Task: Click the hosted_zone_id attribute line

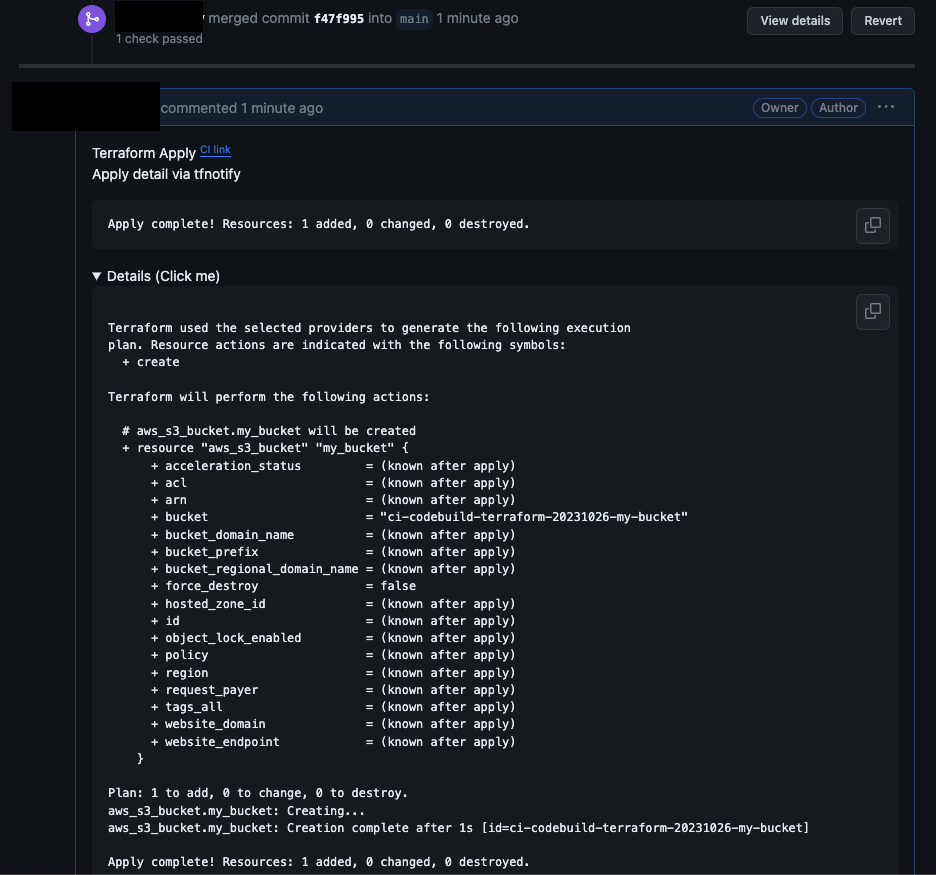Action: (332, 604)
